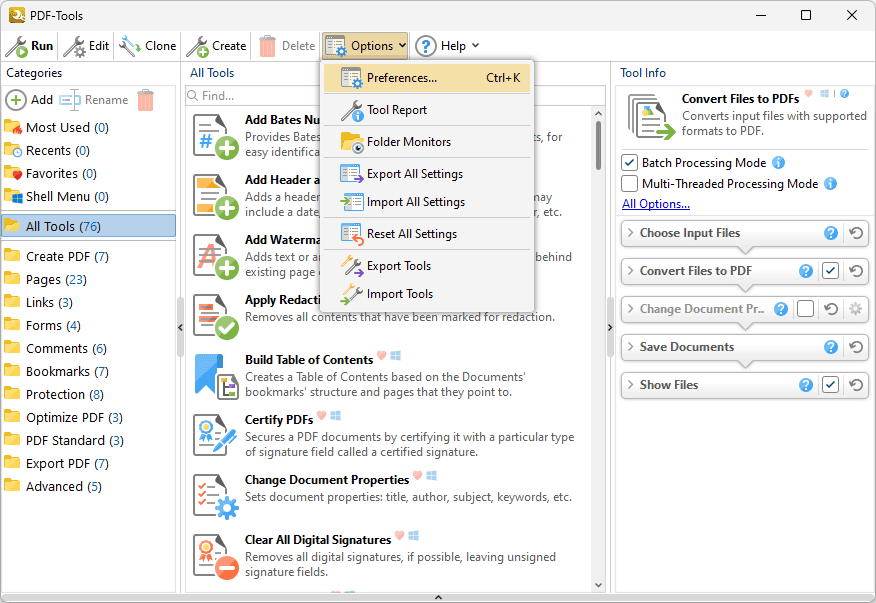The image size is (876, 603).
Task: Toggle the Convert Files to PDF step checkbox
Action: pos(830,271)
